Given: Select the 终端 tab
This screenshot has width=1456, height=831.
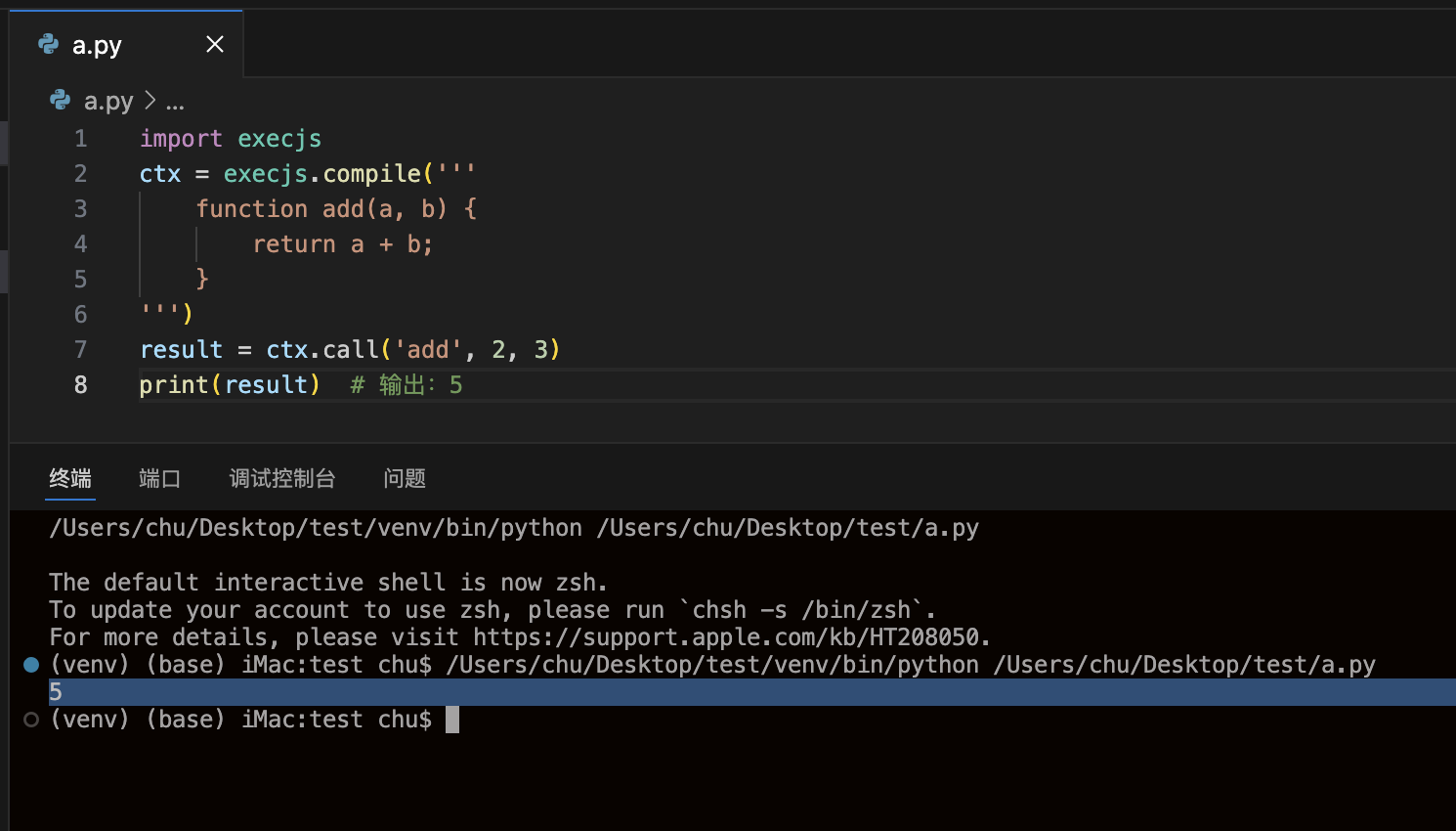Looking at the screenshot, I should [69, 478].
